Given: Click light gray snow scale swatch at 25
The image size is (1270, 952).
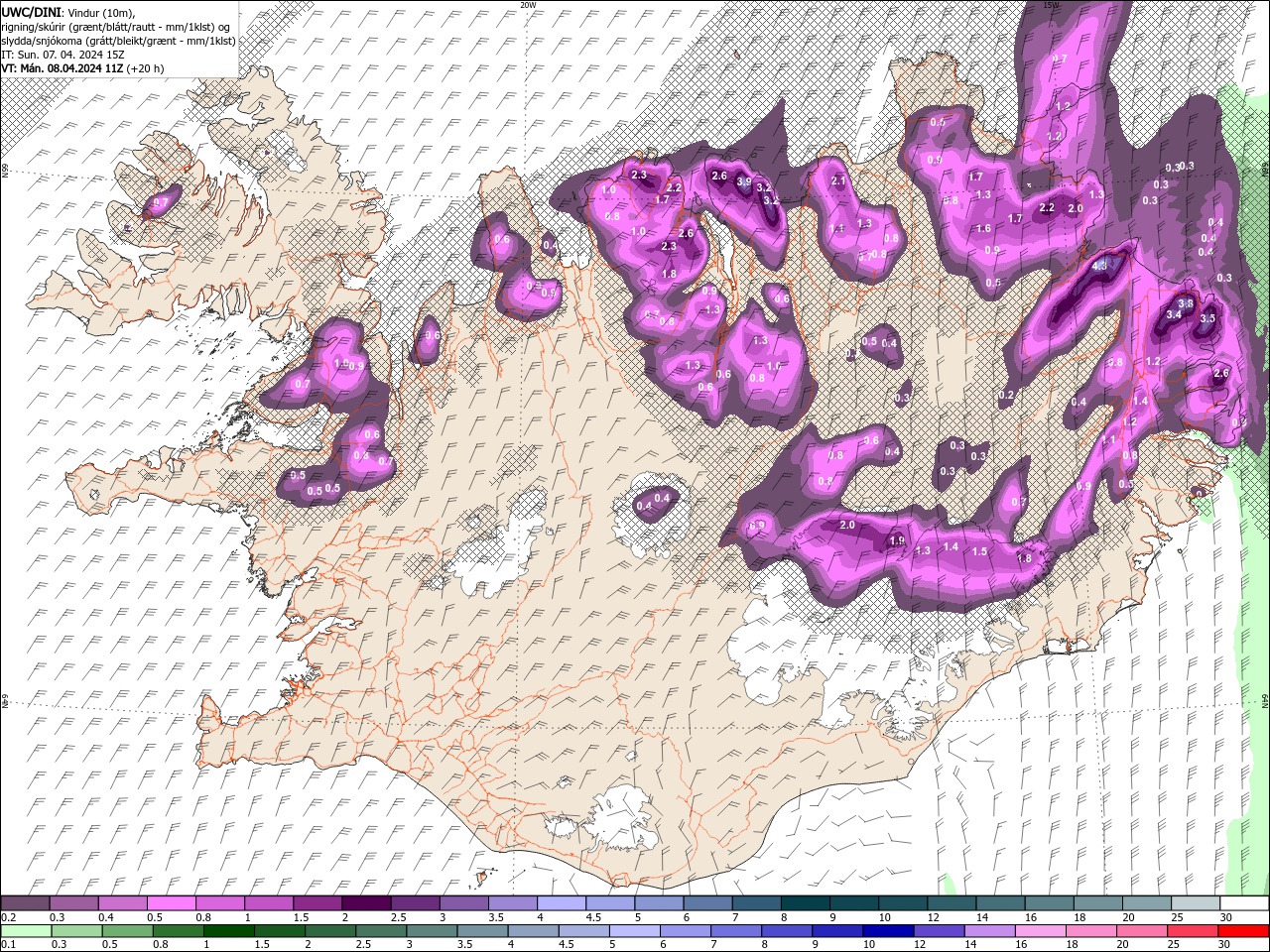Looking at the screenshot, I should 1197,903.
